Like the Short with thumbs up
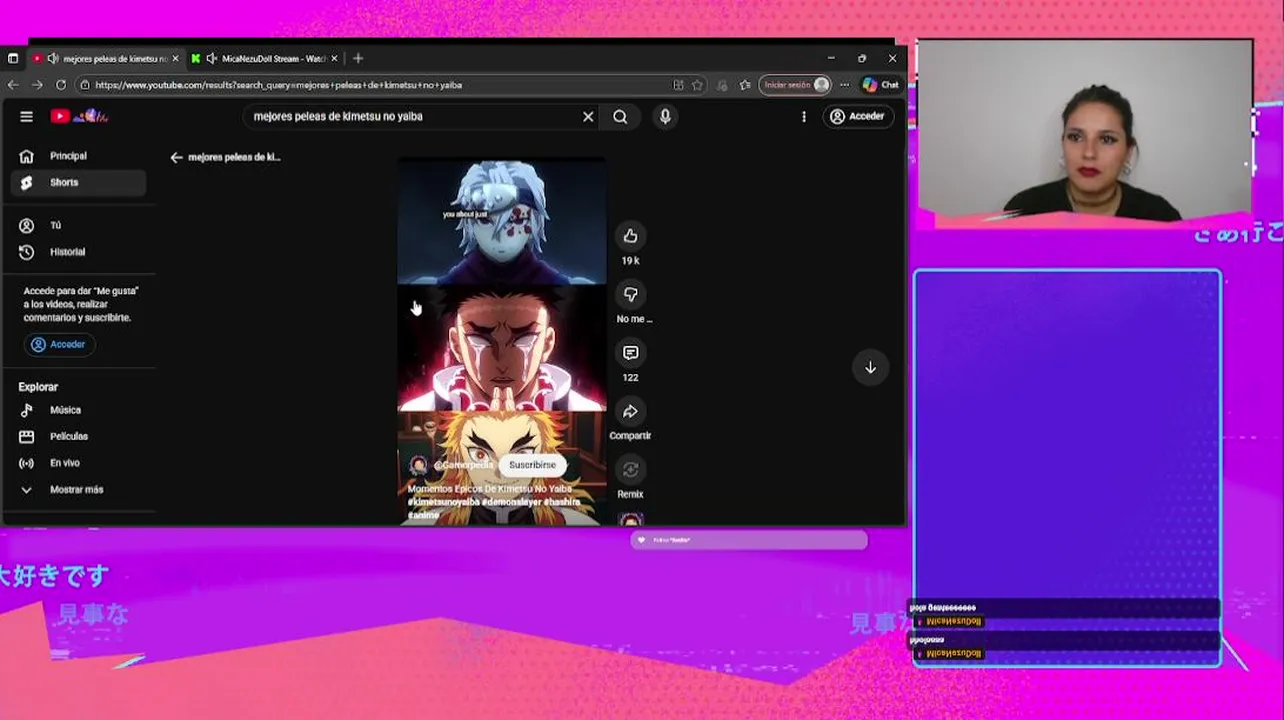This screenshot has height=720, width=1284. point(630,236)
